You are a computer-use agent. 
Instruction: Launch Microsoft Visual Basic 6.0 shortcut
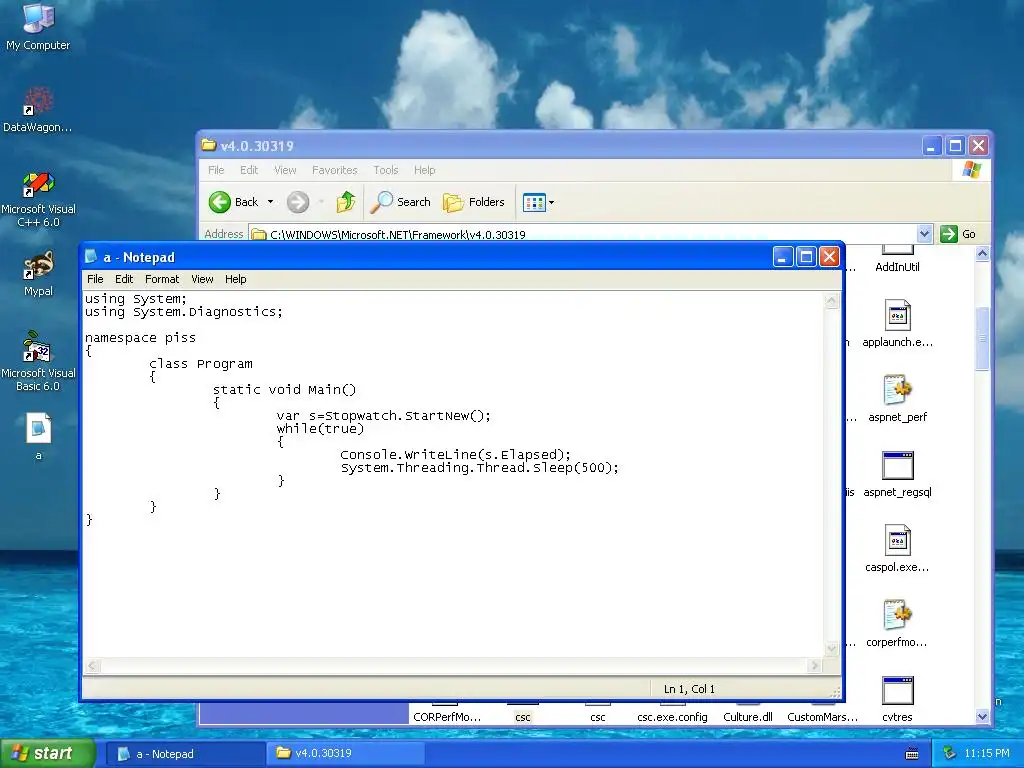(x=38, y=362)
